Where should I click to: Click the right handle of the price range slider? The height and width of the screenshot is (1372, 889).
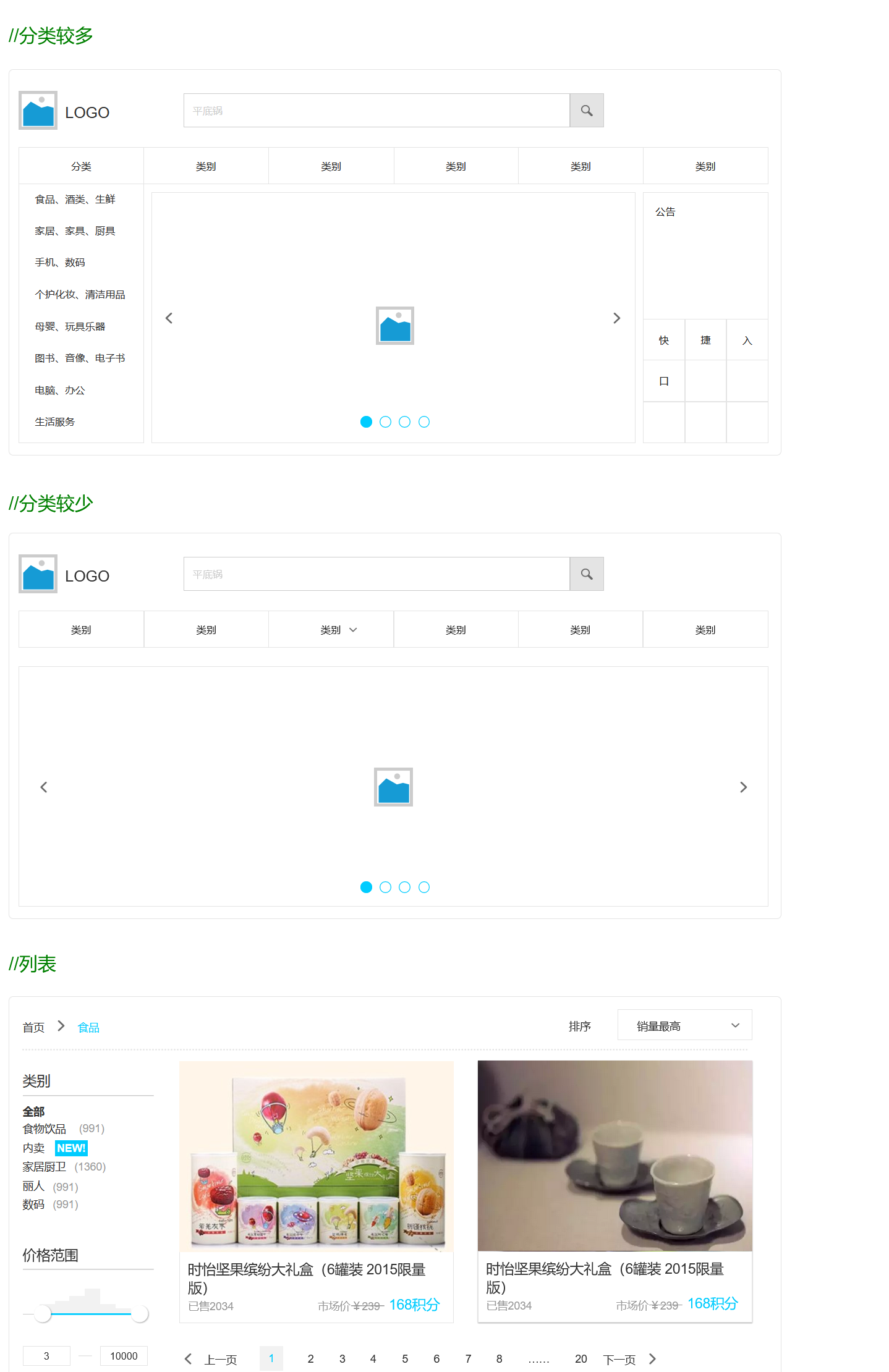pyautogui.click(x=140, y=1314)
